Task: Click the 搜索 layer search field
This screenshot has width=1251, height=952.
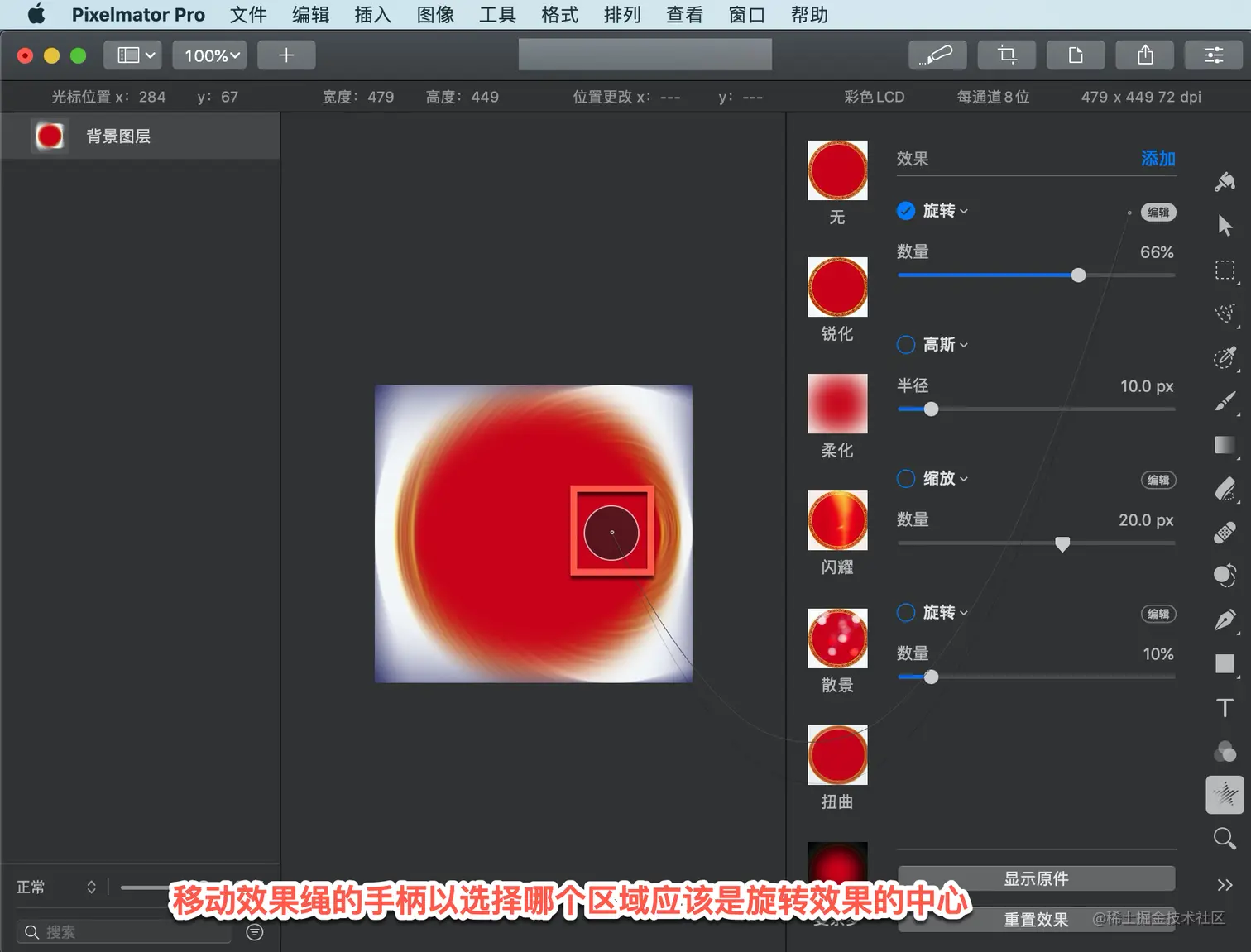Action: point(124,932)
